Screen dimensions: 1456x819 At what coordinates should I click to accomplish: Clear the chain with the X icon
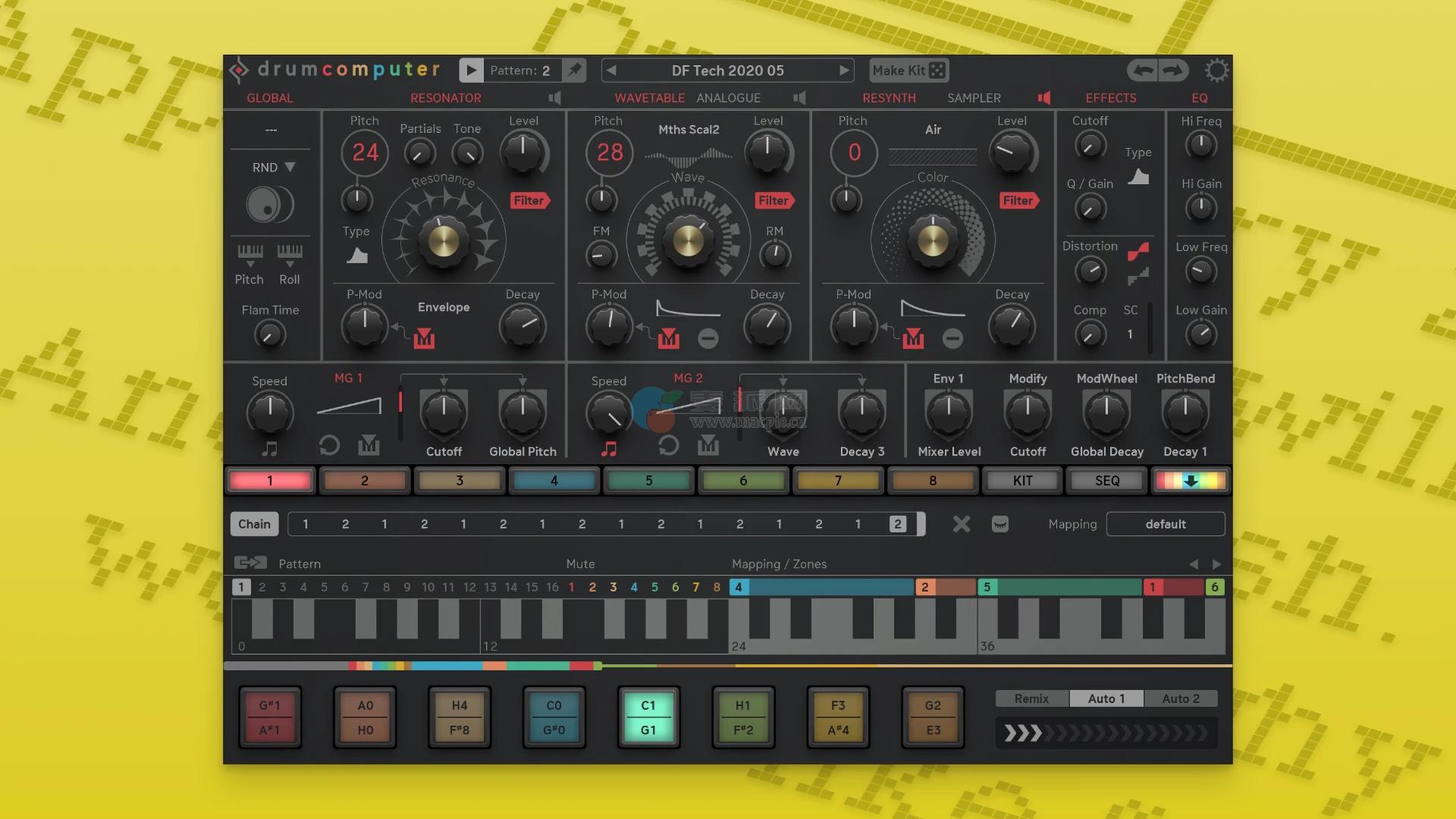pyautogui.click(x=961, y=524)
